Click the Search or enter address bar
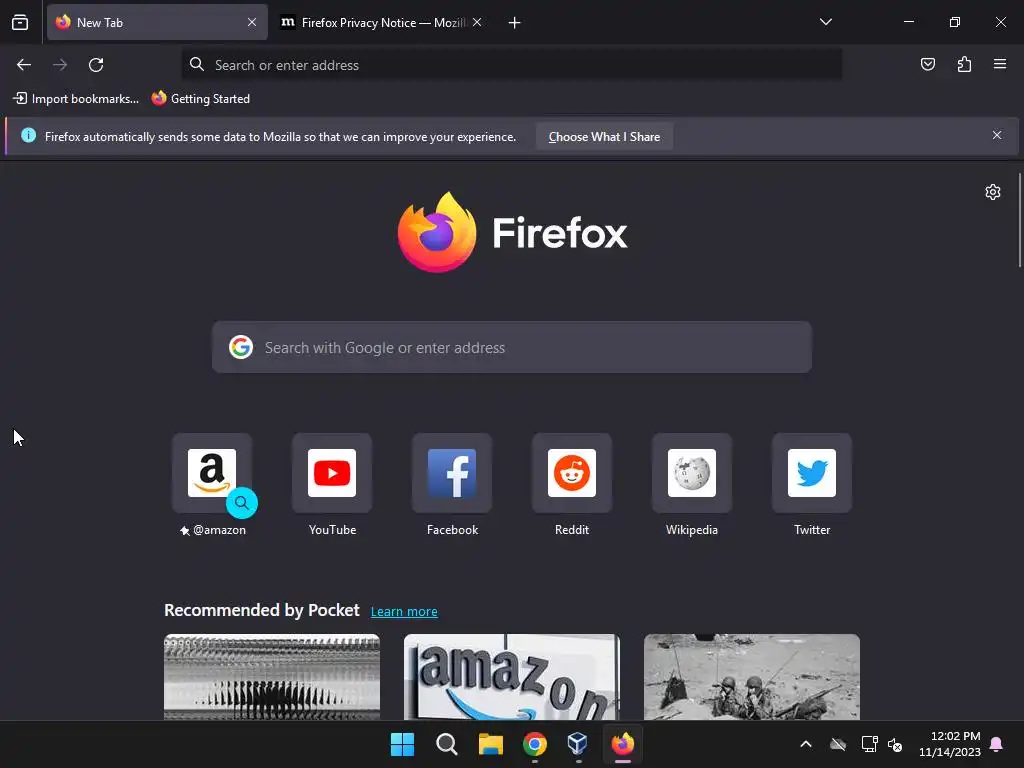 [512, 65]
